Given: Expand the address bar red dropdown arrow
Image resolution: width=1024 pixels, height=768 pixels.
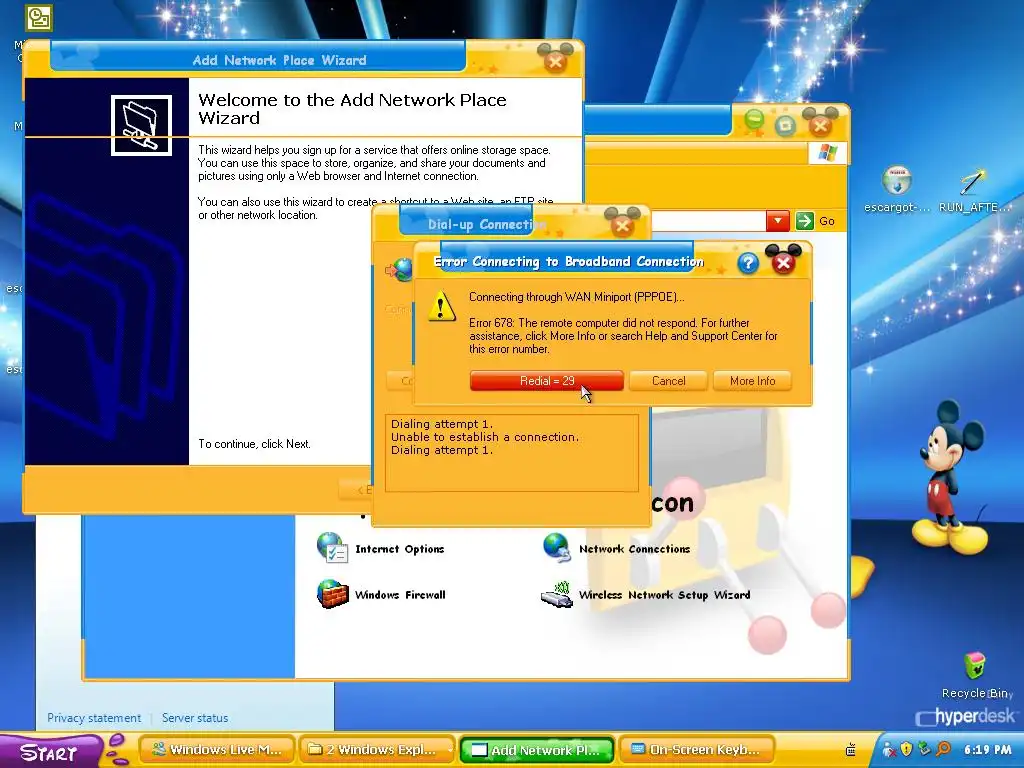Looking at the screenshot, I should click(x=777, y=221).
